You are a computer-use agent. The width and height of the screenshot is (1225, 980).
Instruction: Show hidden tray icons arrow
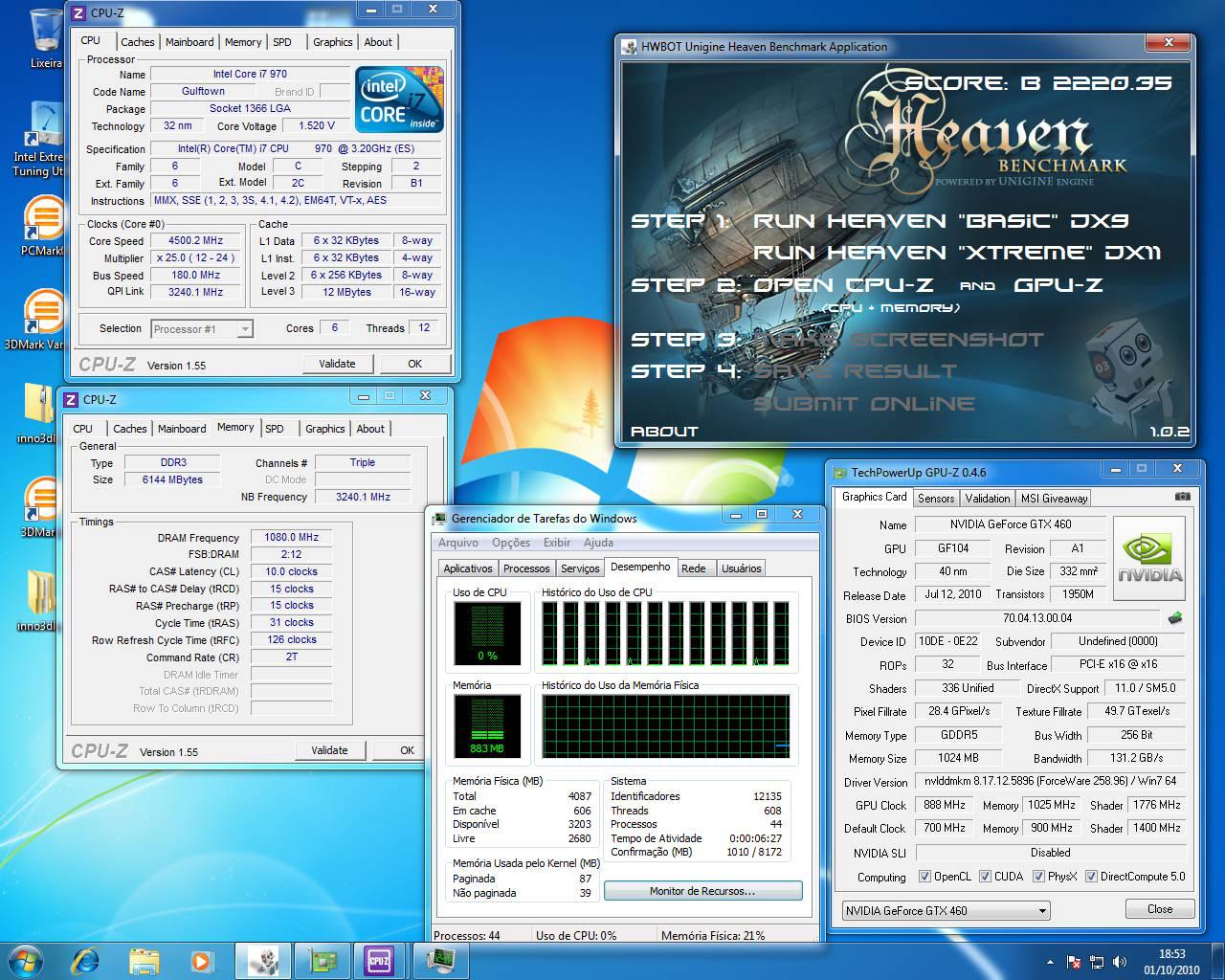coord(1051,962)
